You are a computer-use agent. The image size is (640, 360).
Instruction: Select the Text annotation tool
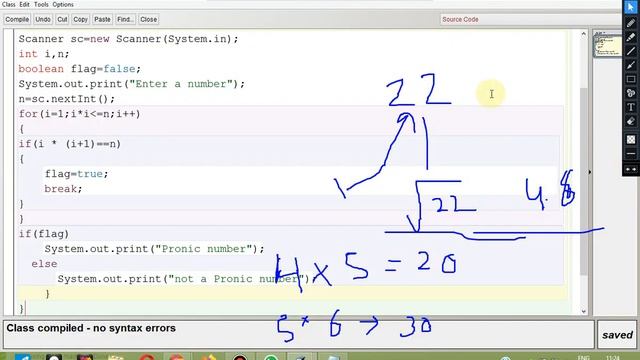(x=631, y=107)
